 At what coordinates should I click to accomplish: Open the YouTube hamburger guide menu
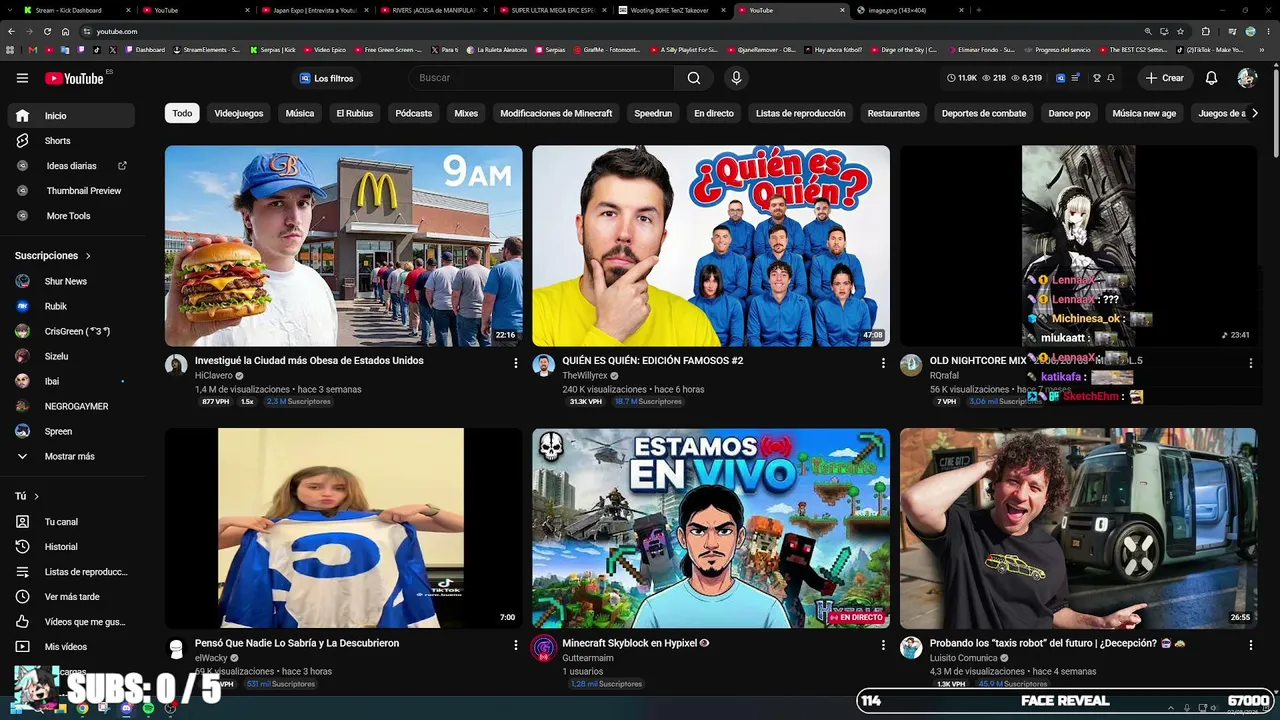click(x=22, y=78)
